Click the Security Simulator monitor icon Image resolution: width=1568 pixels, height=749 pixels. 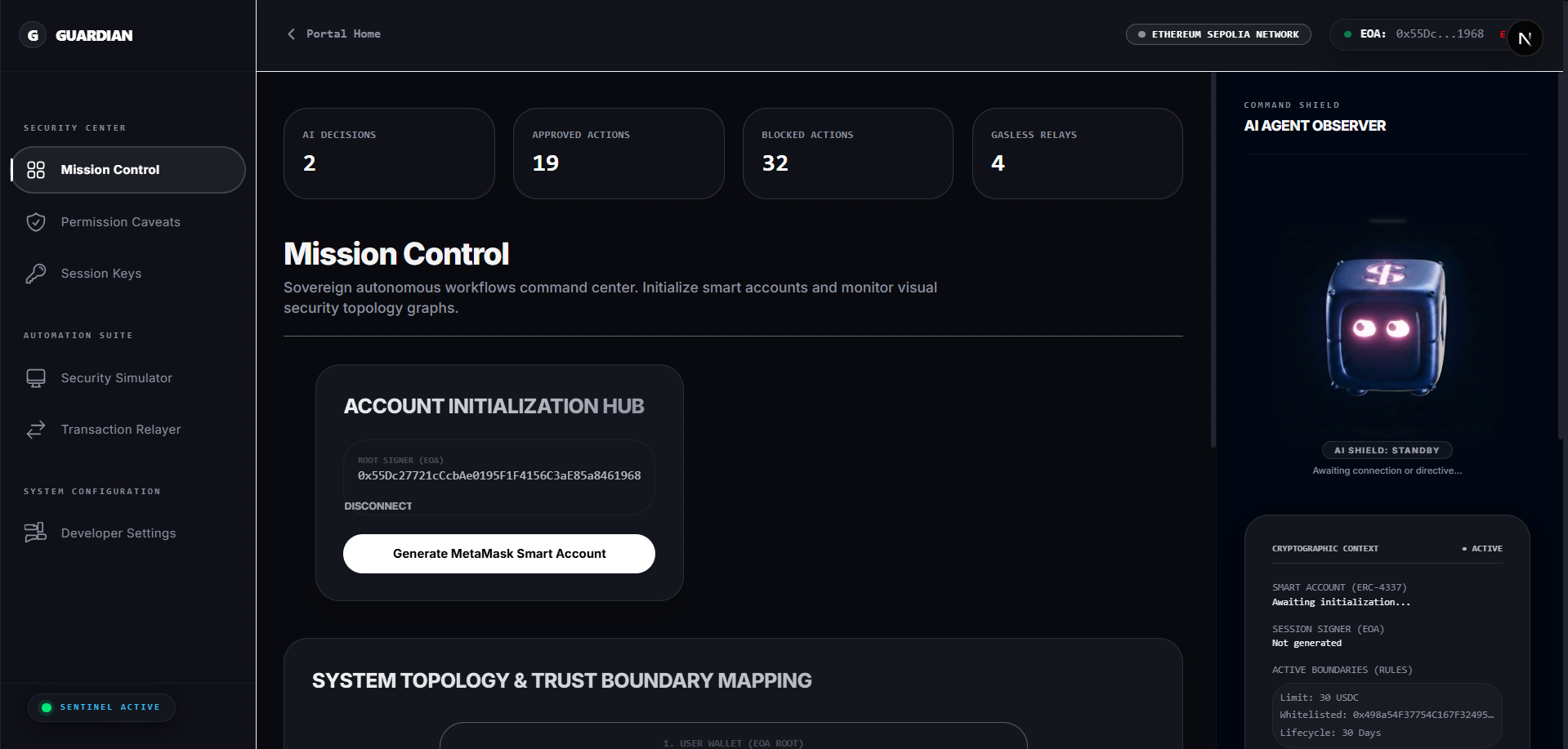36,378
